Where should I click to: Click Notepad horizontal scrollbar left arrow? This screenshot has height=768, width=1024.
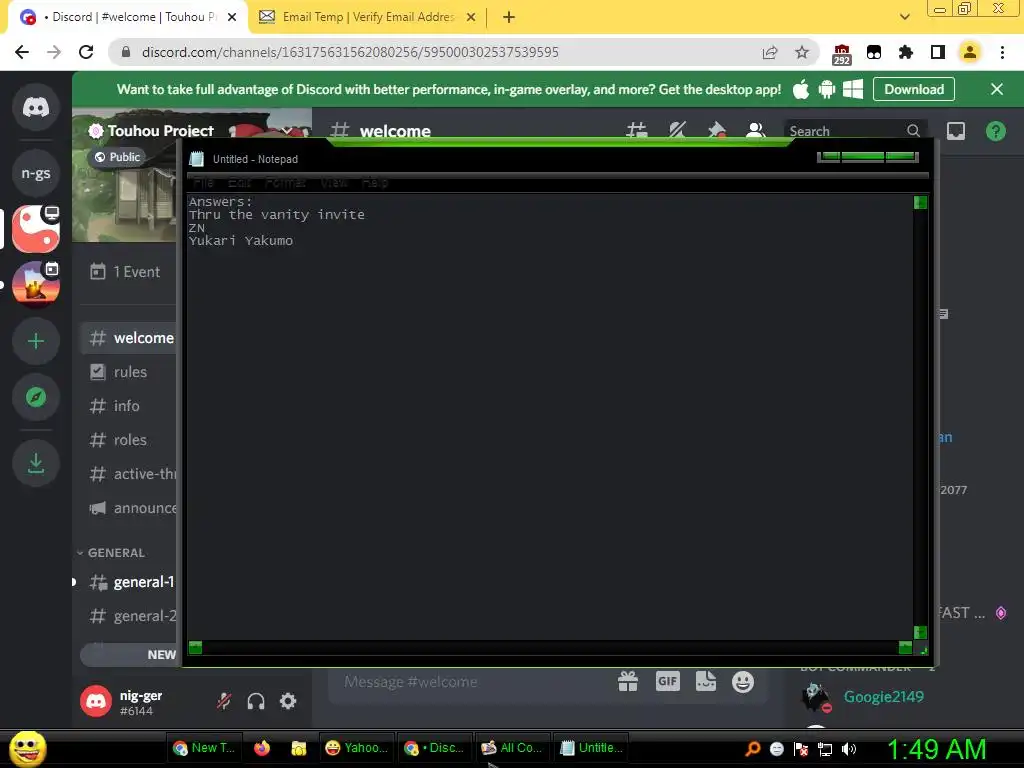point(195,647)
